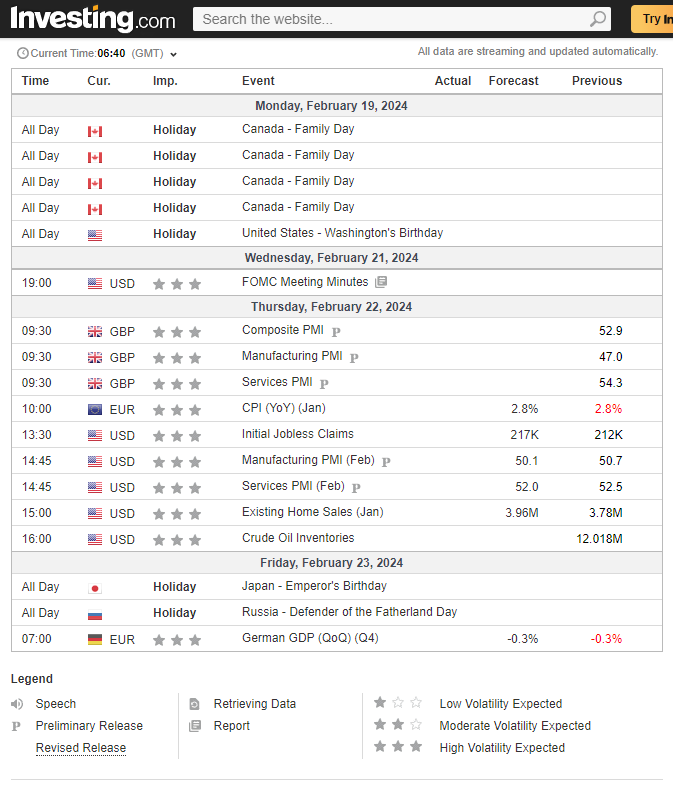
Task: Click the clock icon beside Current Time
Action: (23, 53)
